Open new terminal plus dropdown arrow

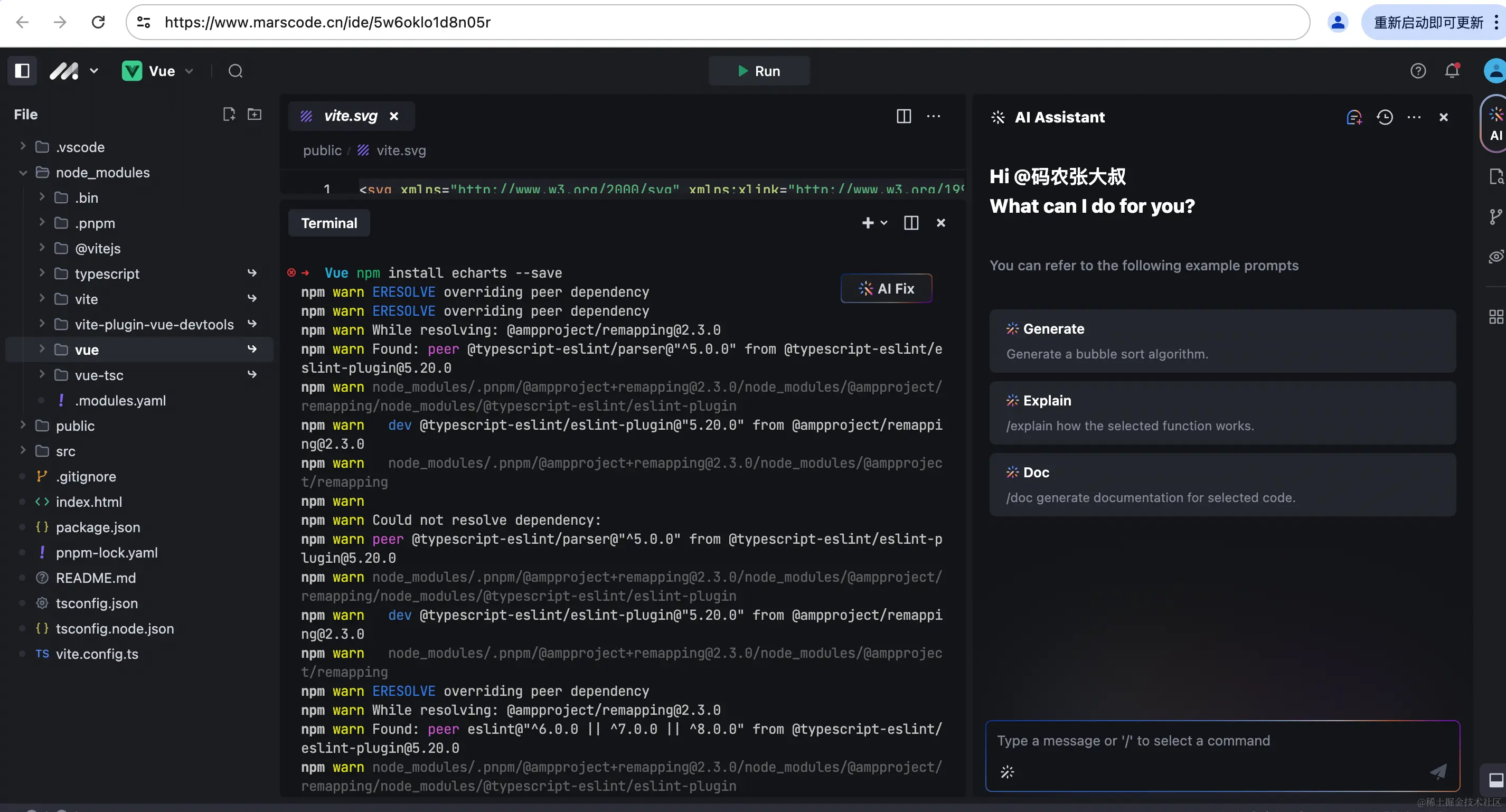click(x=884, y=223)
